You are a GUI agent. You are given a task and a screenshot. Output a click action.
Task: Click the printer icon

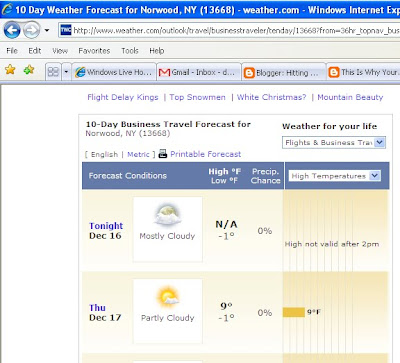coord(162,154)
